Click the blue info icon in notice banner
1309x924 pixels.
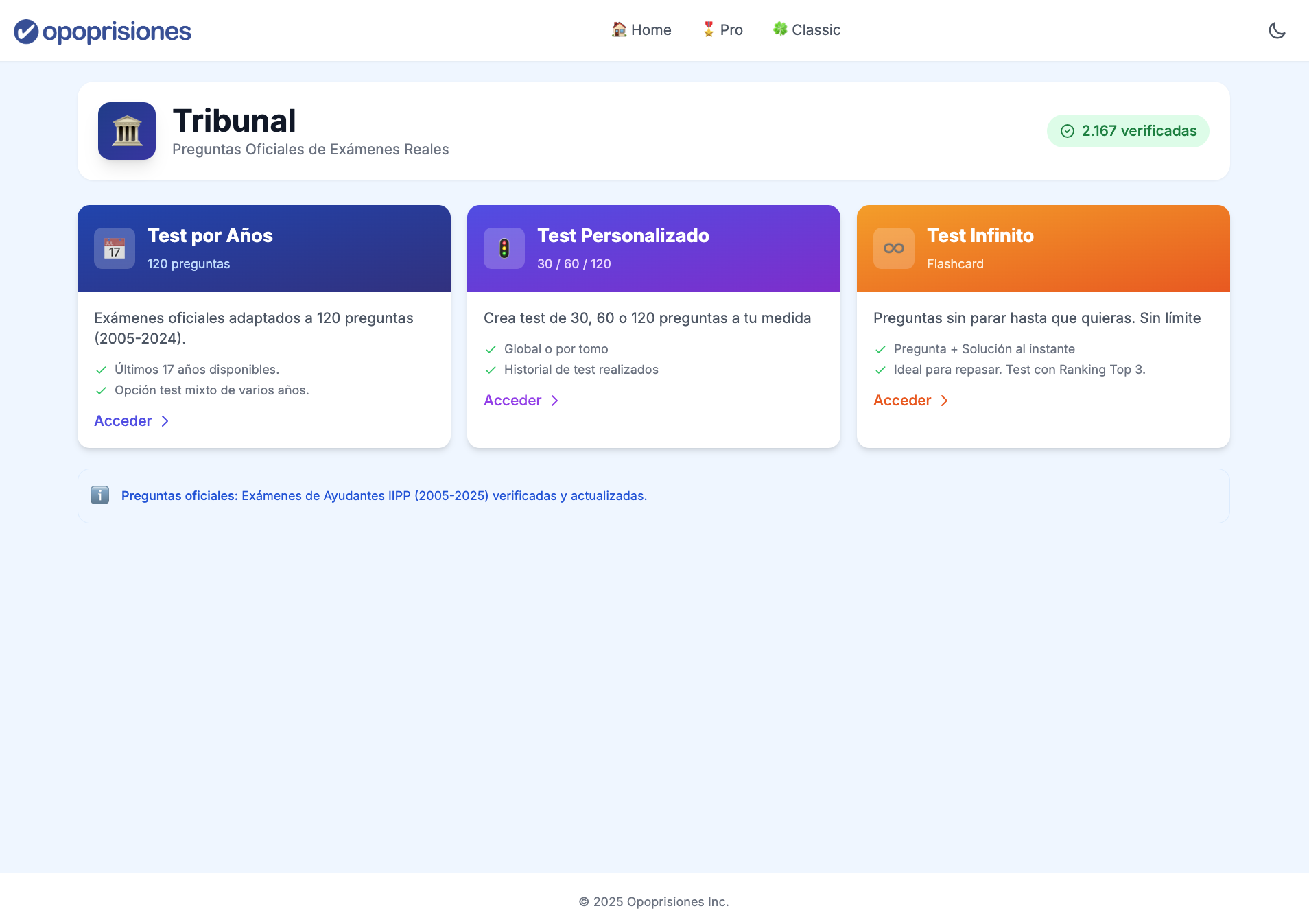click(x=100, y=495)
